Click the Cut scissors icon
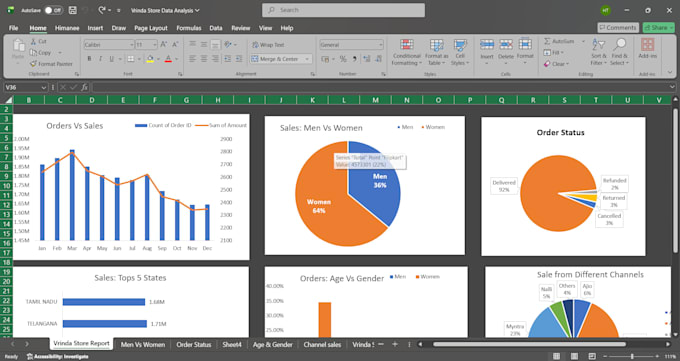Viewport: 680px width, 361px height. pos(33,41)
